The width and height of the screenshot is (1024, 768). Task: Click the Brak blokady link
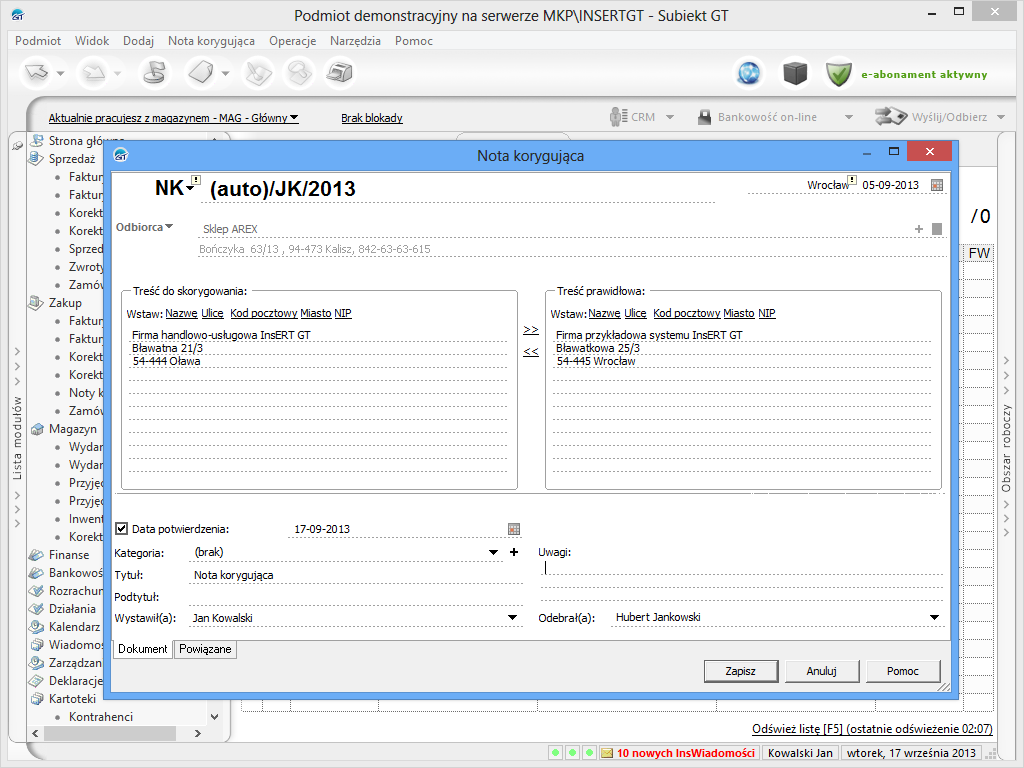coord(371,118)
